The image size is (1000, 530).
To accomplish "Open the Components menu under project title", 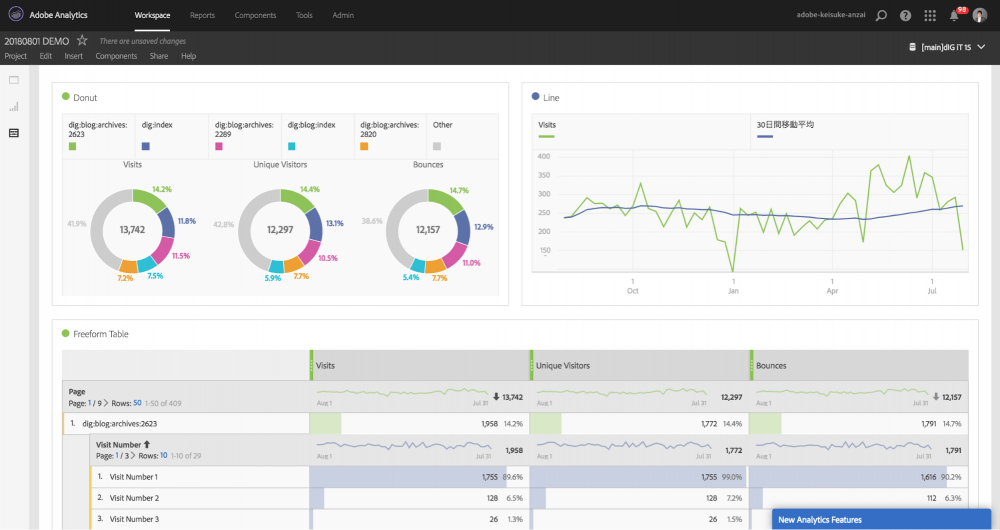I will (116, 56).
